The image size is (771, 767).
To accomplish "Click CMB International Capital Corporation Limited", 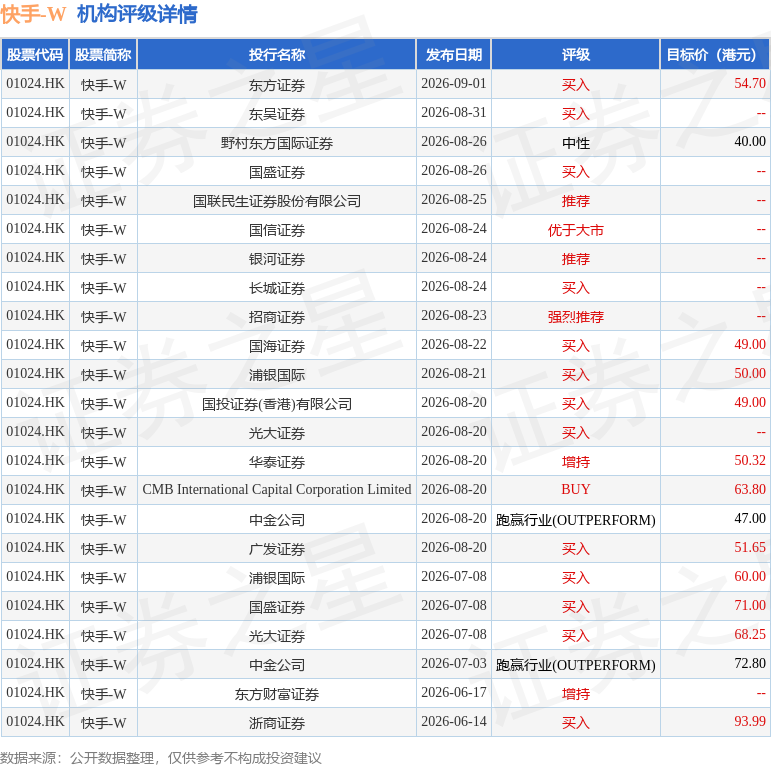I will tap(277, 490).
